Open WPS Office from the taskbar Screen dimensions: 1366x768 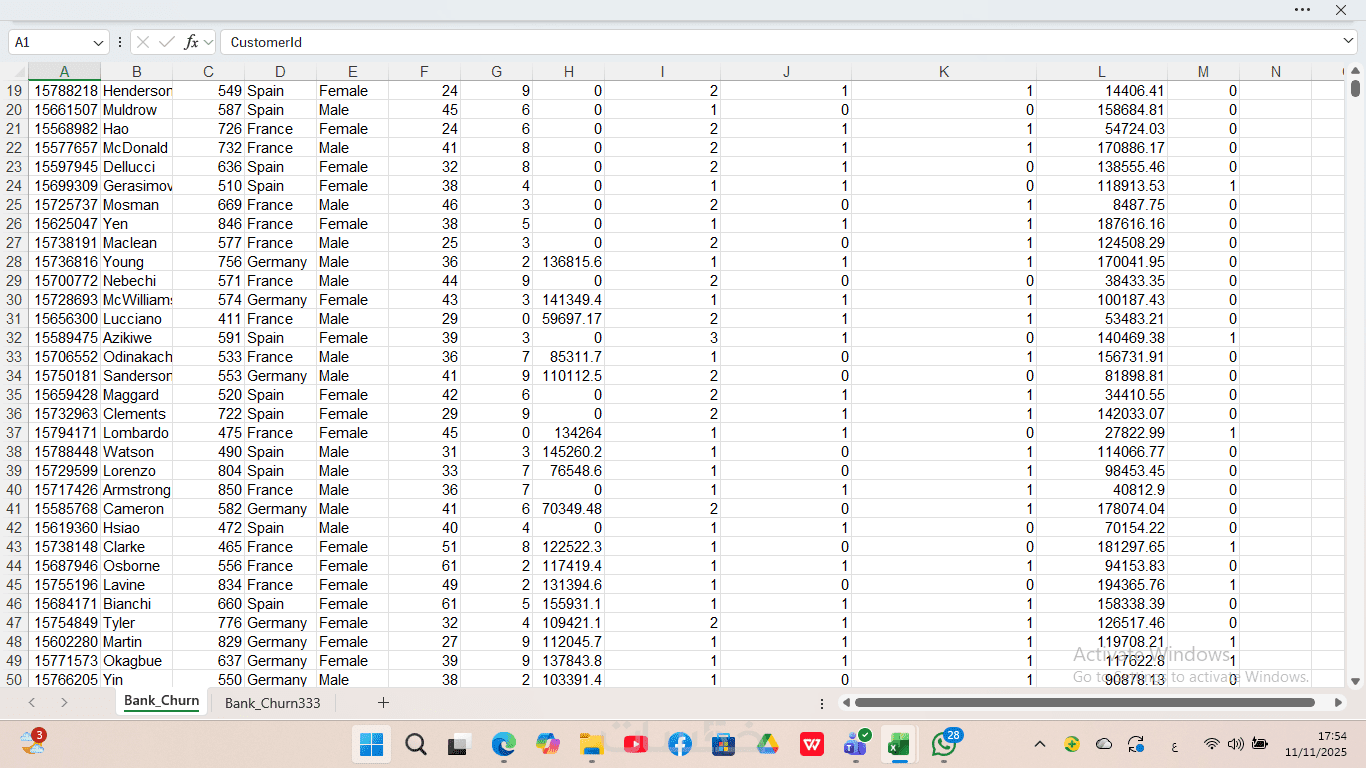811,744
